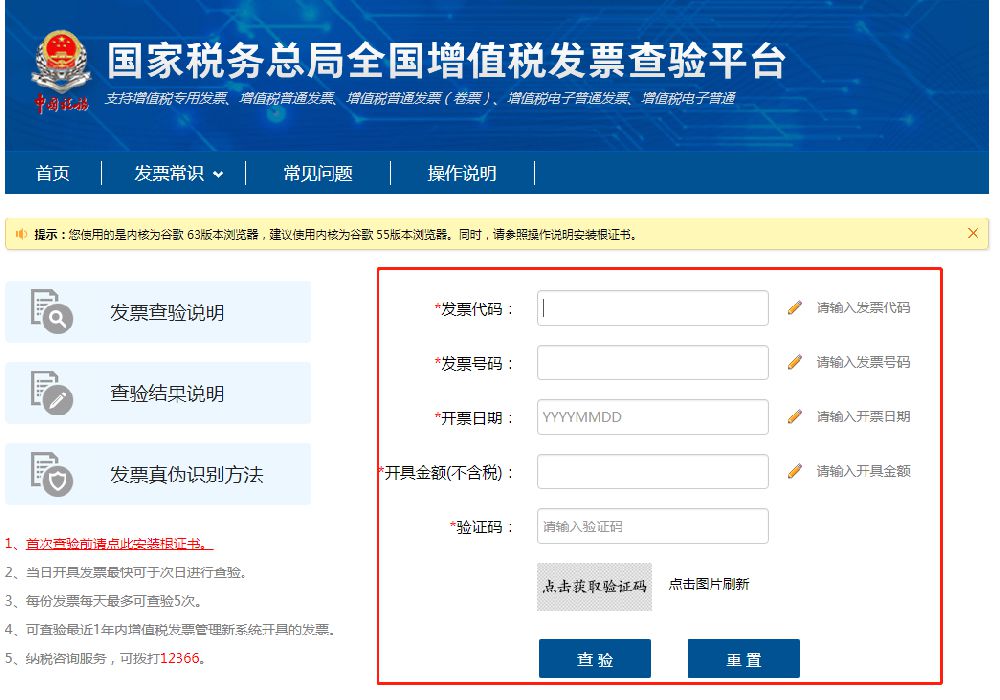Focus the 开票日期 YYYYMMDD input field

tap(652, 417)
